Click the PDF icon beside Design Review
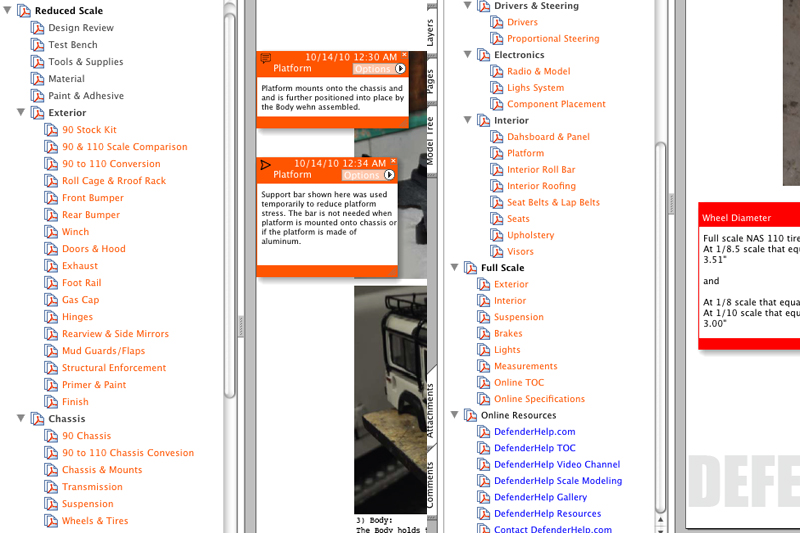Screen dimensions: 800x533 coord(37,28)
